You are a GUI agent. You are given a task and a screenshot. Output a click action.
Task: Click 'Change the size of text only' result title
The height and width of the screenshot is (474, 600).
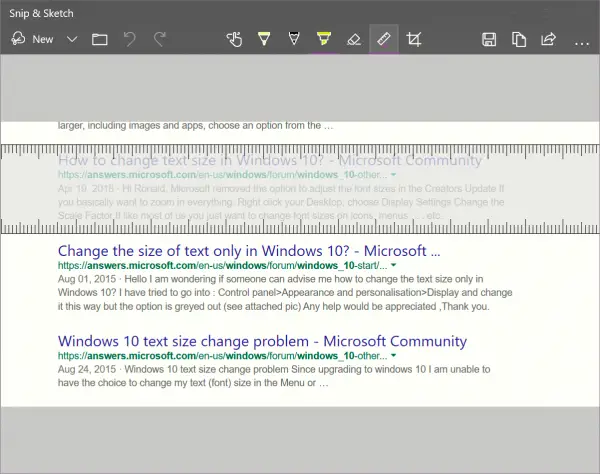click(x=249, y=251)
